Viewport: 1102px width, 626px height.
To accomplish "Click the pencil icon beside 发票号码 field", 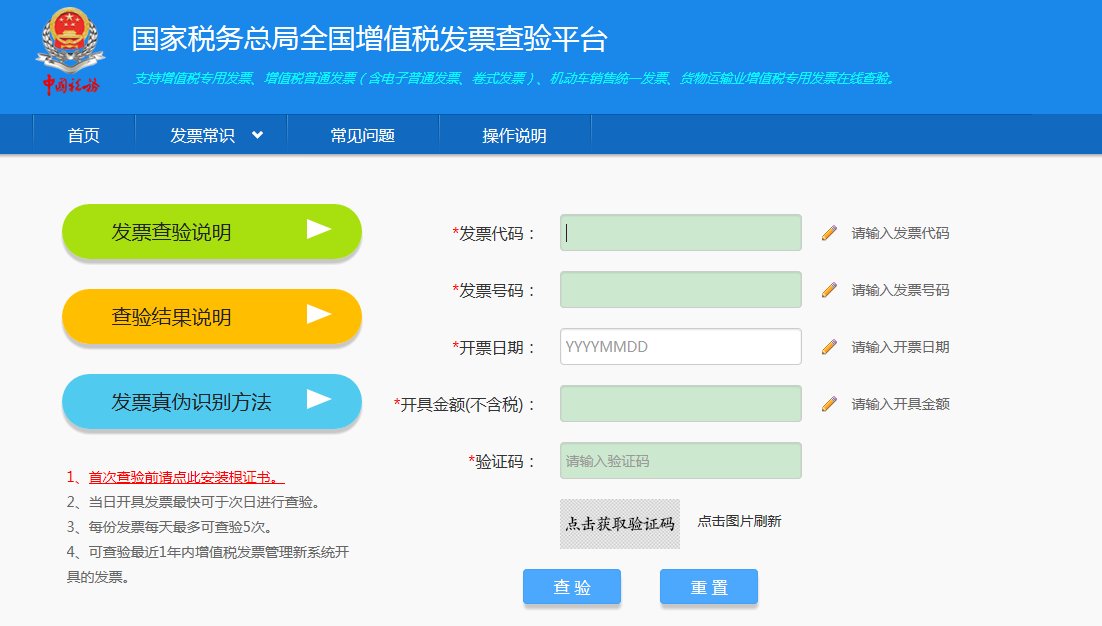I will click(828, 289).
